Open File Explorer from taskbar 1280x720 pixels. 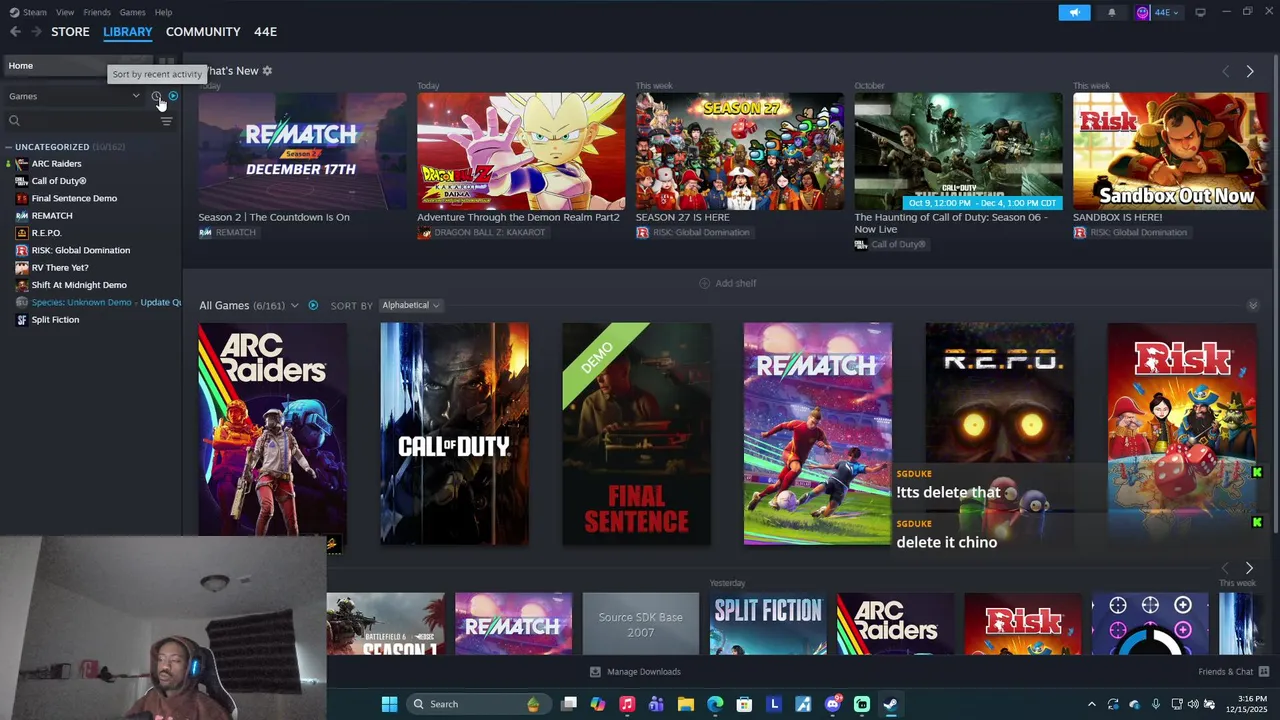pyautogui.click(x=685, y=704)
